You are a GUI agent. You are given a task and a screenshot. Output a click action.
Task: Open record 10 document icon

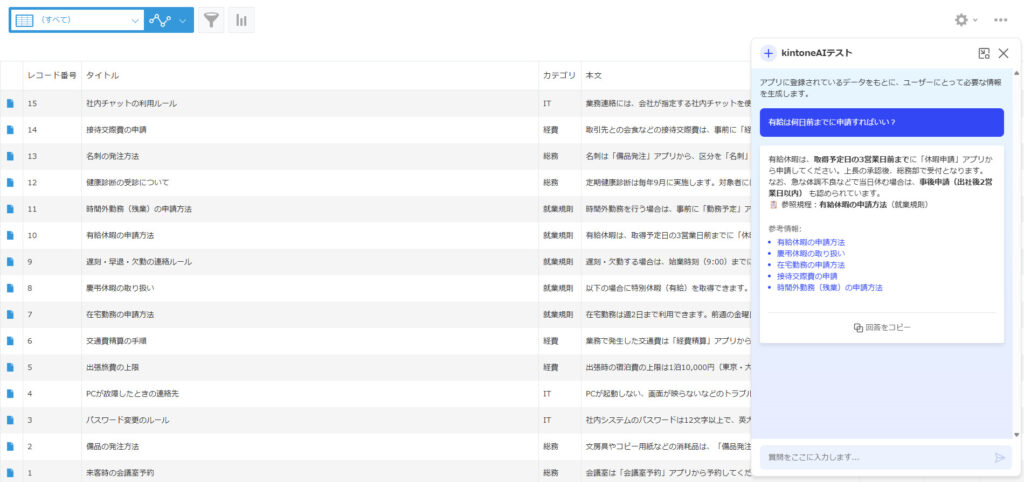10,235
